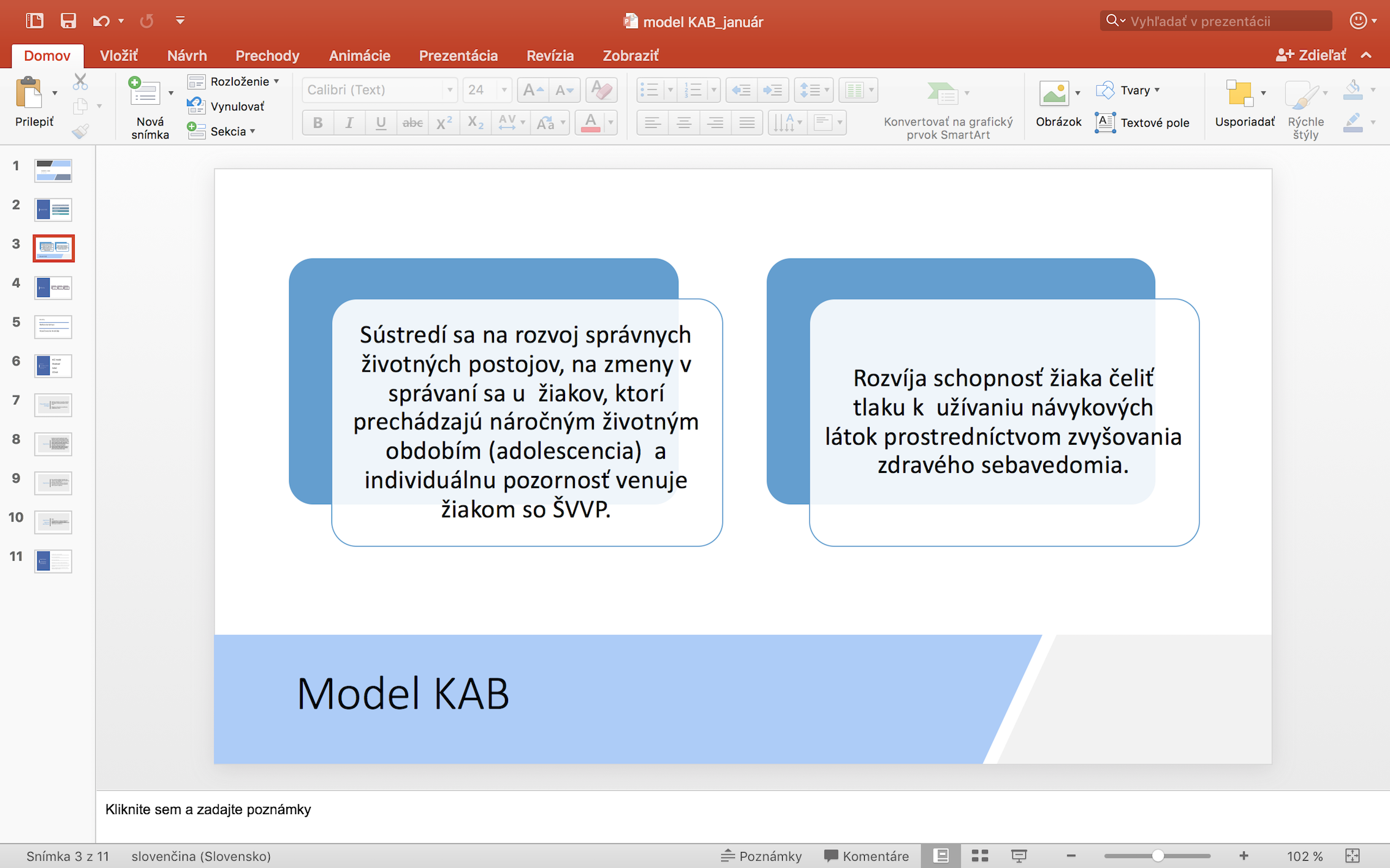1390x868 pixels.
Task: Open the Rozloženie layout dropdown
Action: pos(234,81)
